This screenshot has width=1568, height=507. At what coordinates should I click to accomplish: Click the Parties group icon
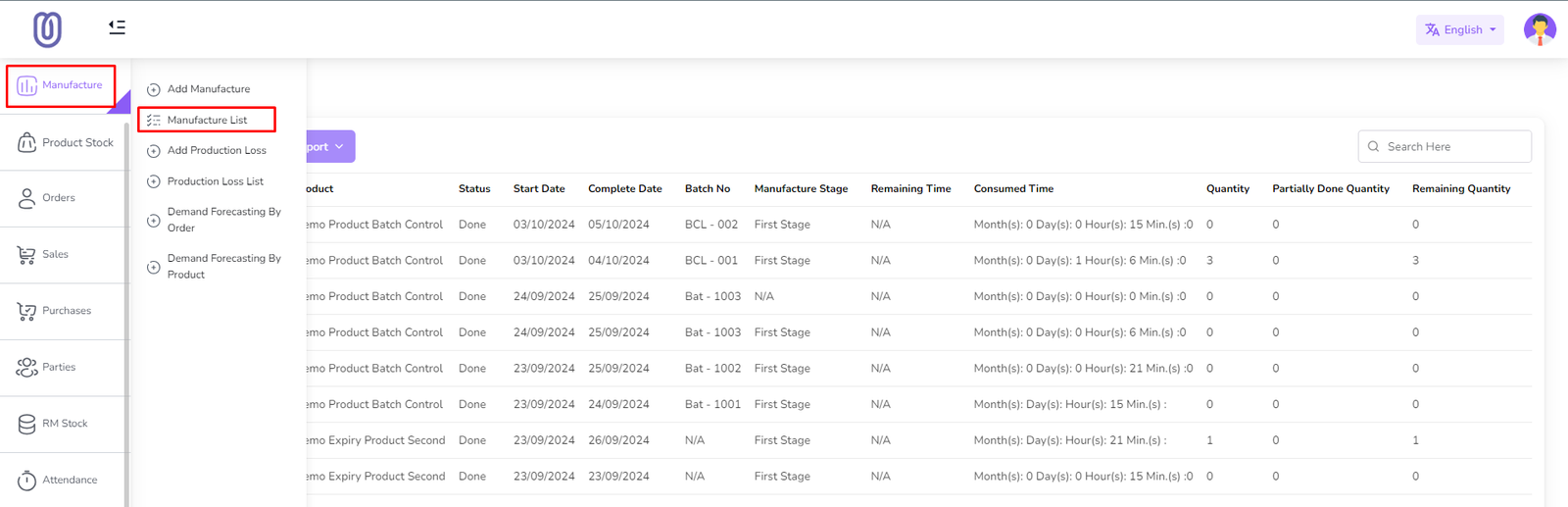click(x=26, y=368)
